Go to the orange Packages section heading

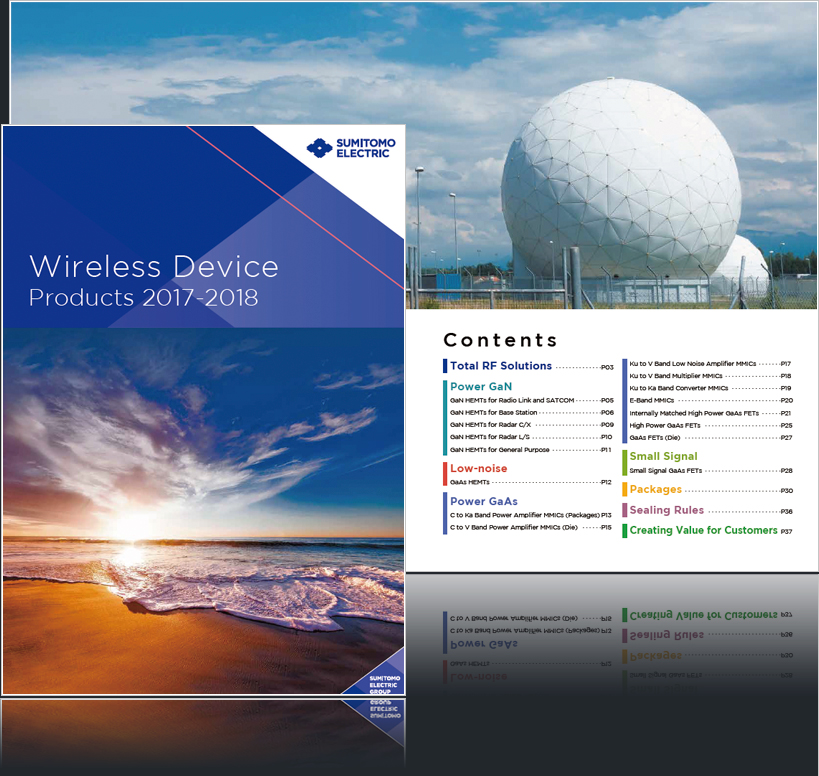656,489
